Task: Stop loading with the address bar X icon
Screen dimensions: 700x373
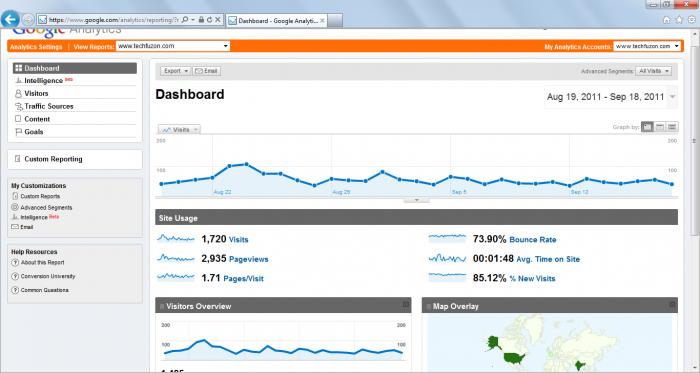Action: coord(218,20)
